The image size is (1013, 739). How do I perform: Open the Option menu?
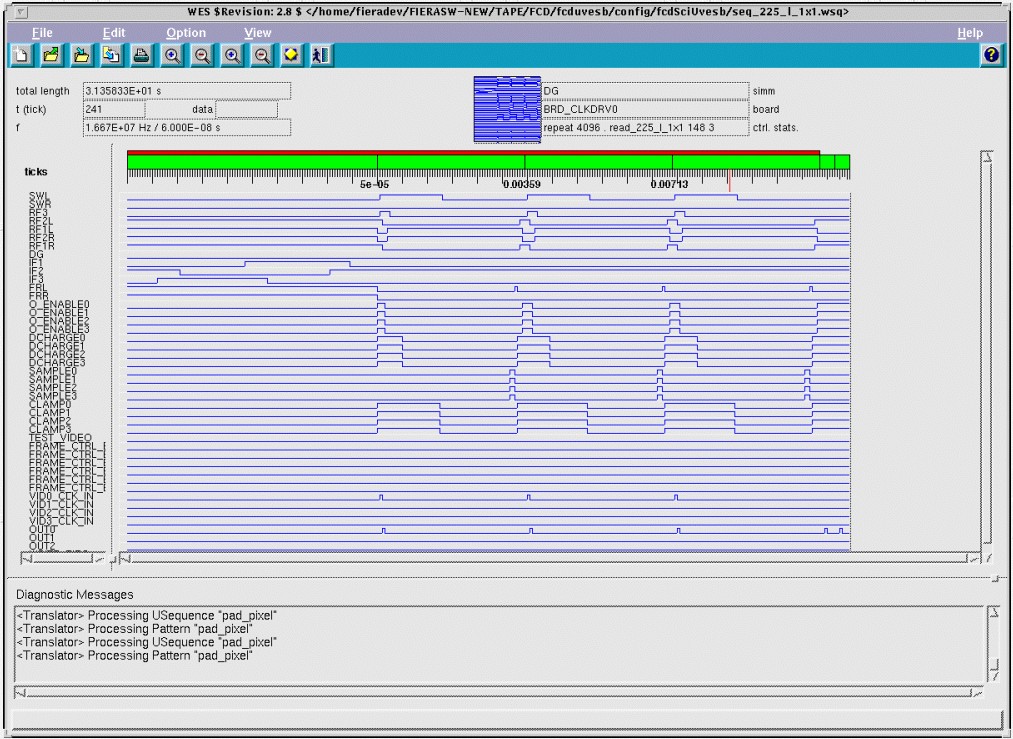[x=185, y=33]
